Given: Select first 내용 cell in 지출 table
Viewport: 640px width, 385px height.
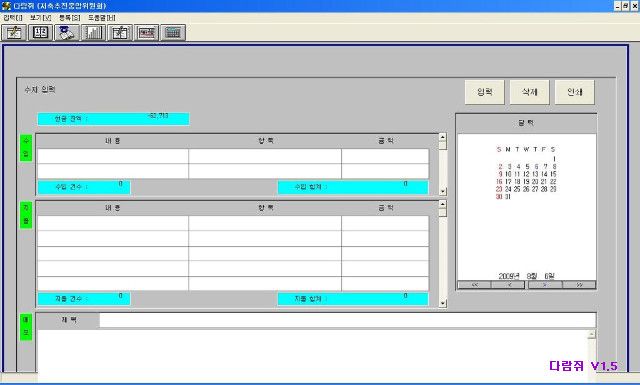Looking at the screenshot, I should click(x=113, y=223).
